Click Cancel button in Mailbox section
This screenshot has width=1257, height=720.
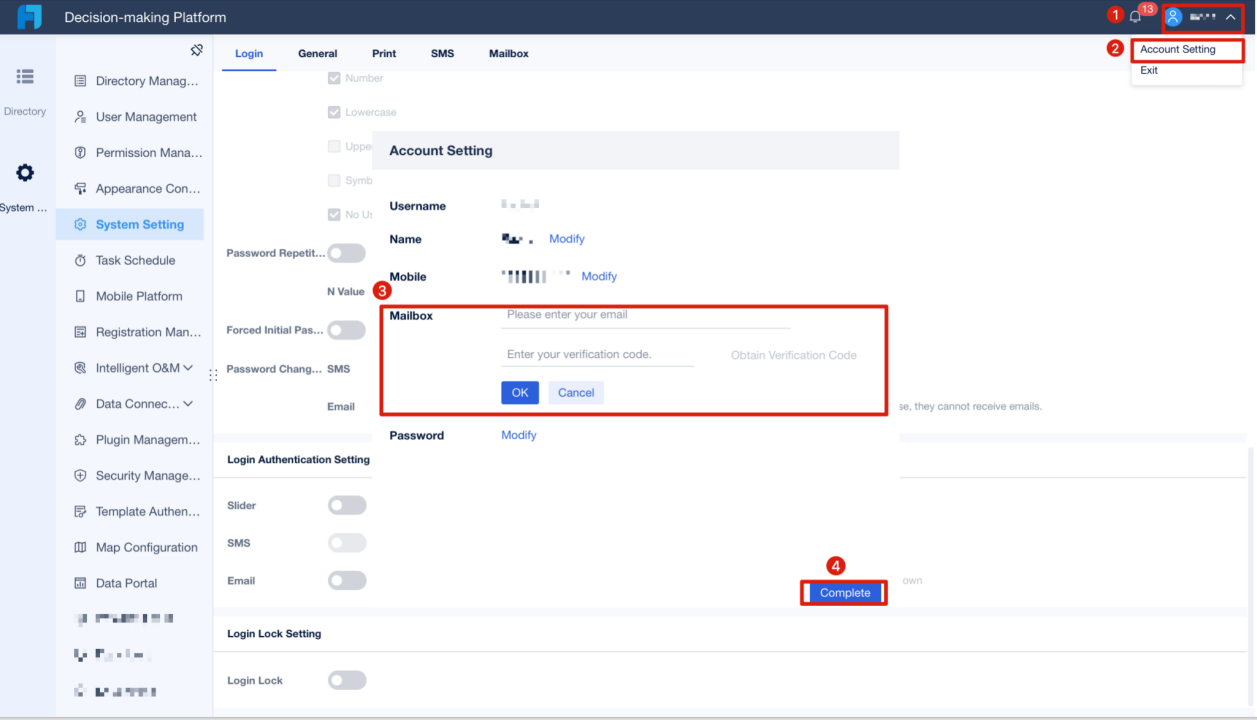pos(576,393)
